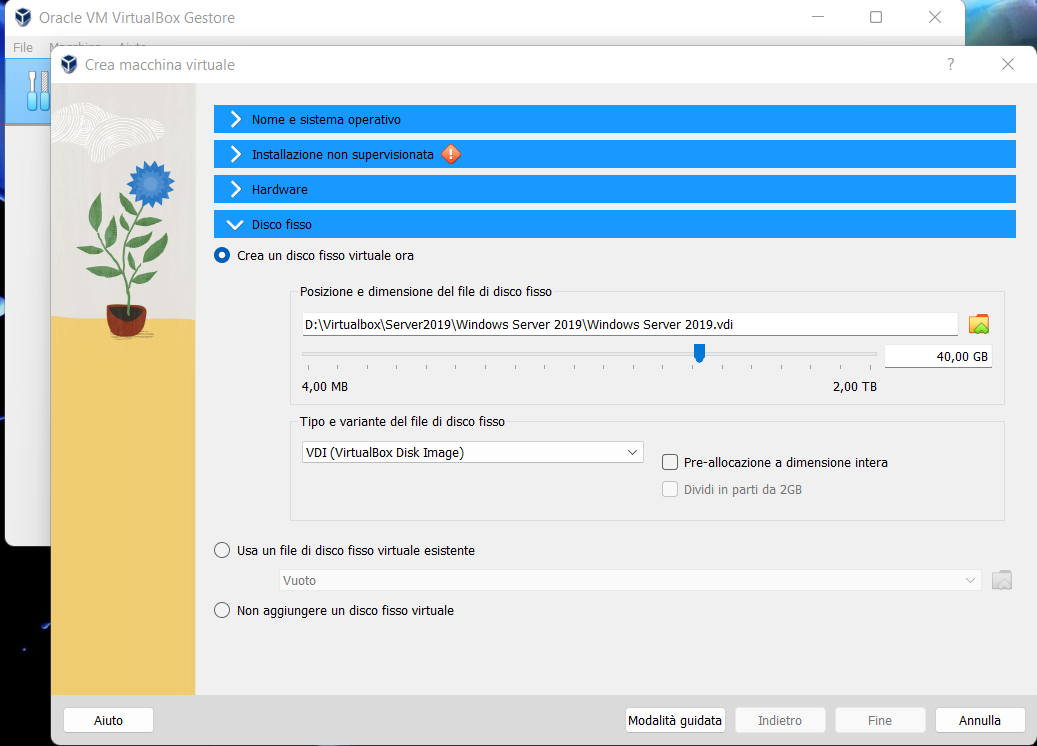
Task: Click the 4,00 MB minimum size label
Action: pyautogui.click(x=325, y=386)
